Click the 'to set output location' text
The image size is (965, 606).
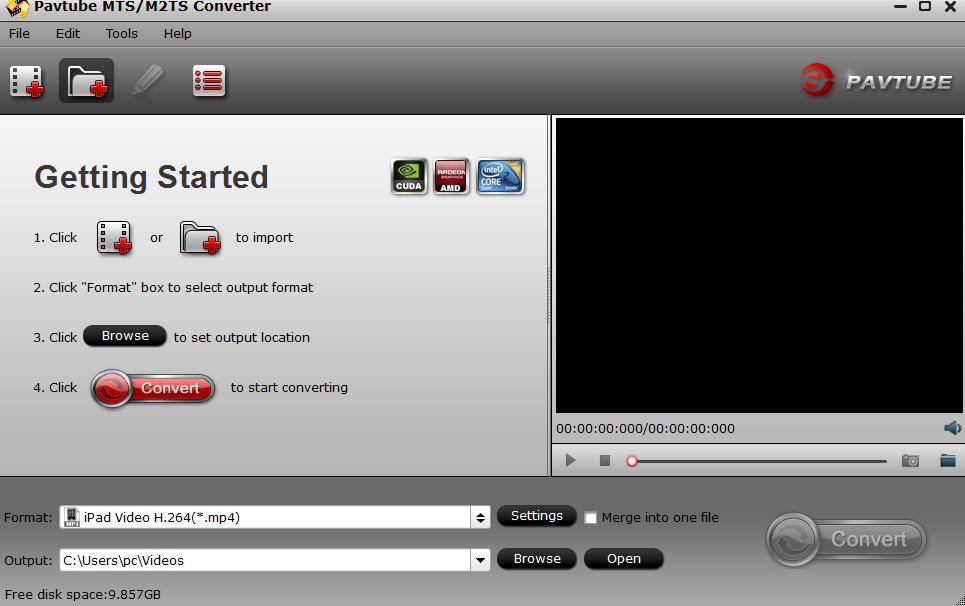tap(242, 337)
